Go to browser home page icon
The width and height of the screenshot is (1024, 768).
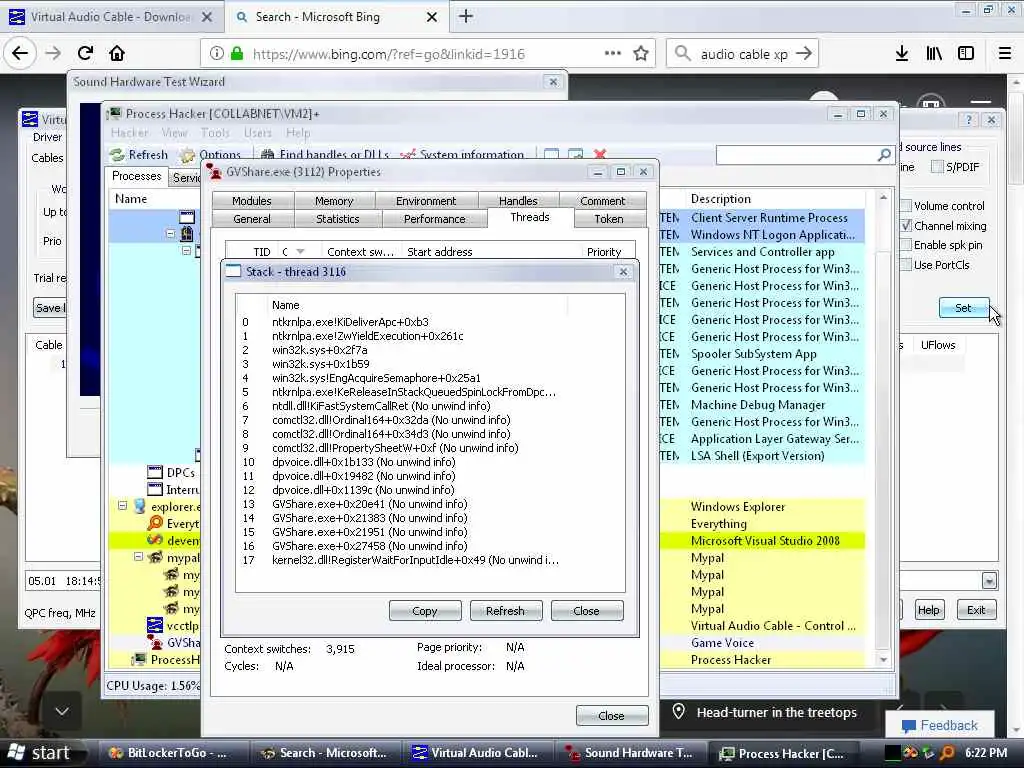117,54
